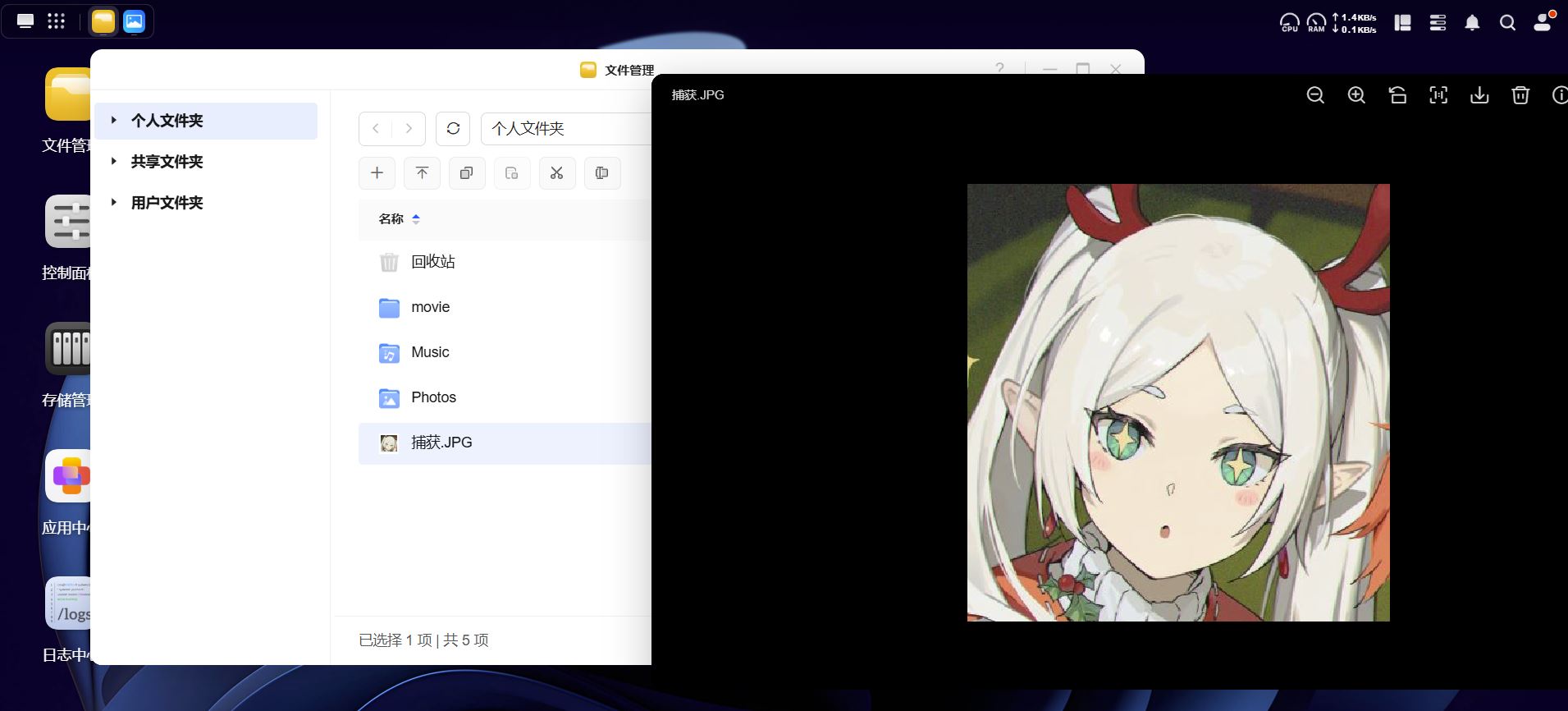The height and width of the screenshot is (711, 1568).
Task: Open the RAM usage monitor
Action: [1316, 22]
